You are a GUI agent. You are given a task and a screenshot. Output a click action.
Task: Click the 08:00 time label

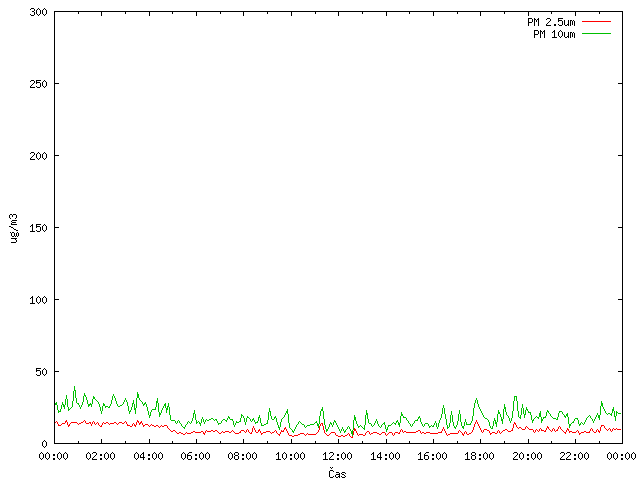tap(242, 456)
